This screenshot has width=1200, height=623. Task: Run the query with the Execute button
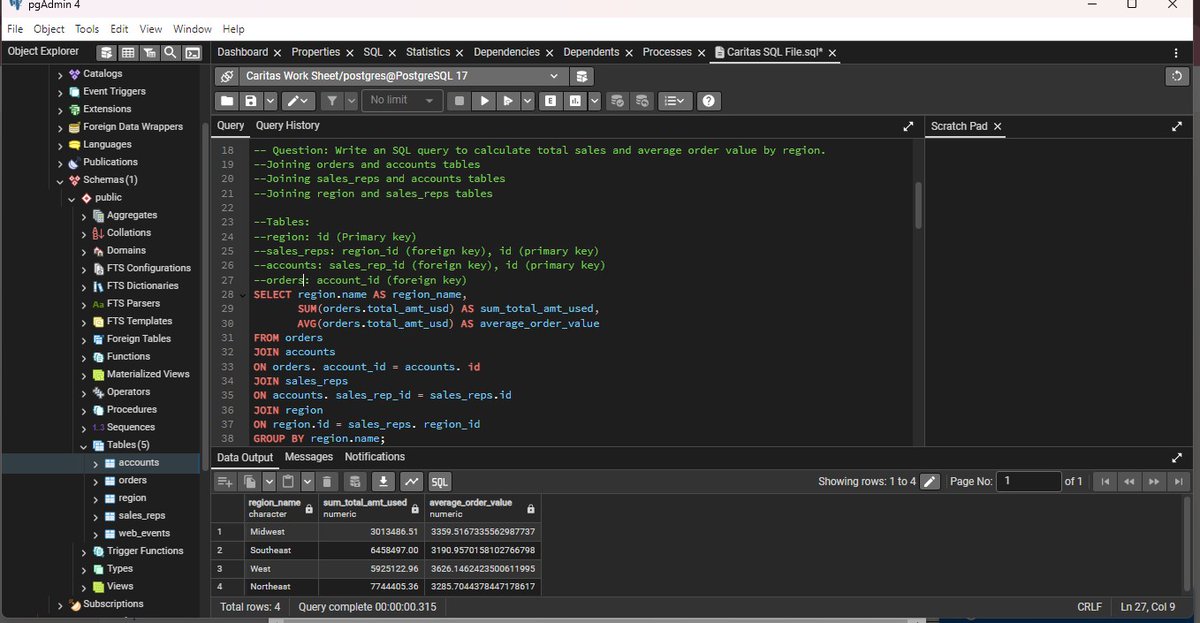(484, 101)
